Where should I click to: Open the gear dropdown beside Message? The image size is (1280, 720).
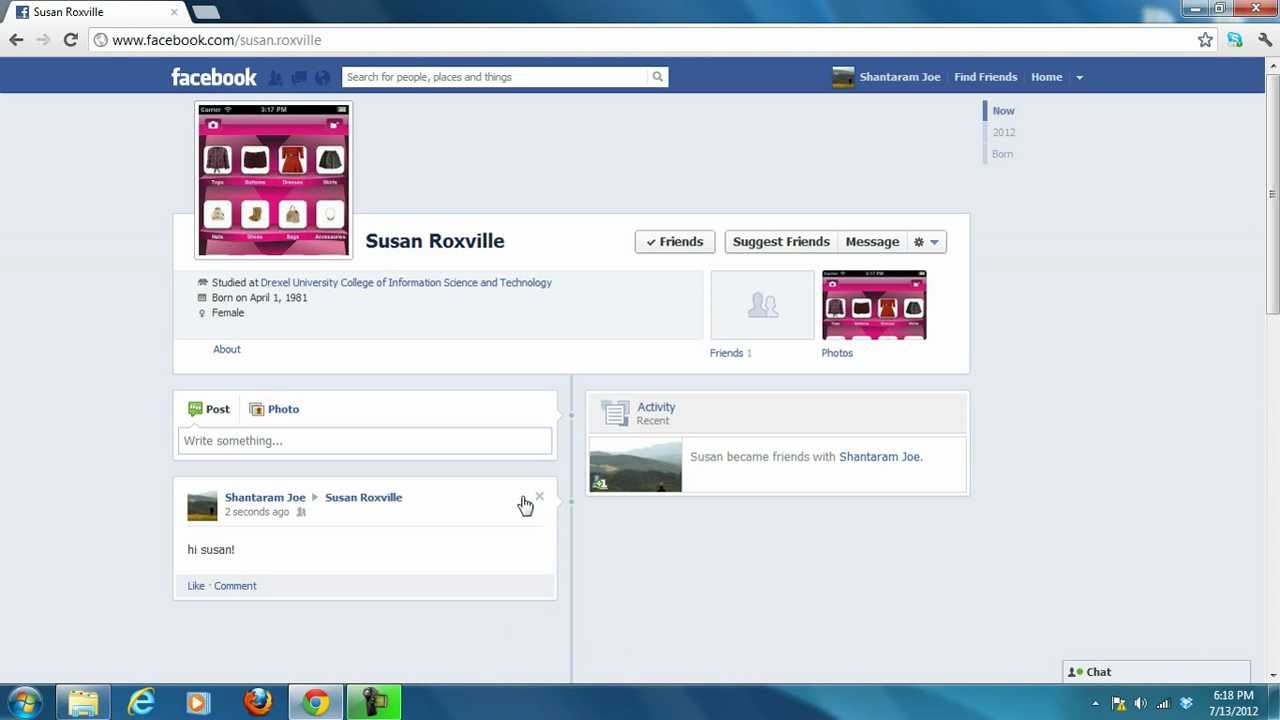[926, 242]
